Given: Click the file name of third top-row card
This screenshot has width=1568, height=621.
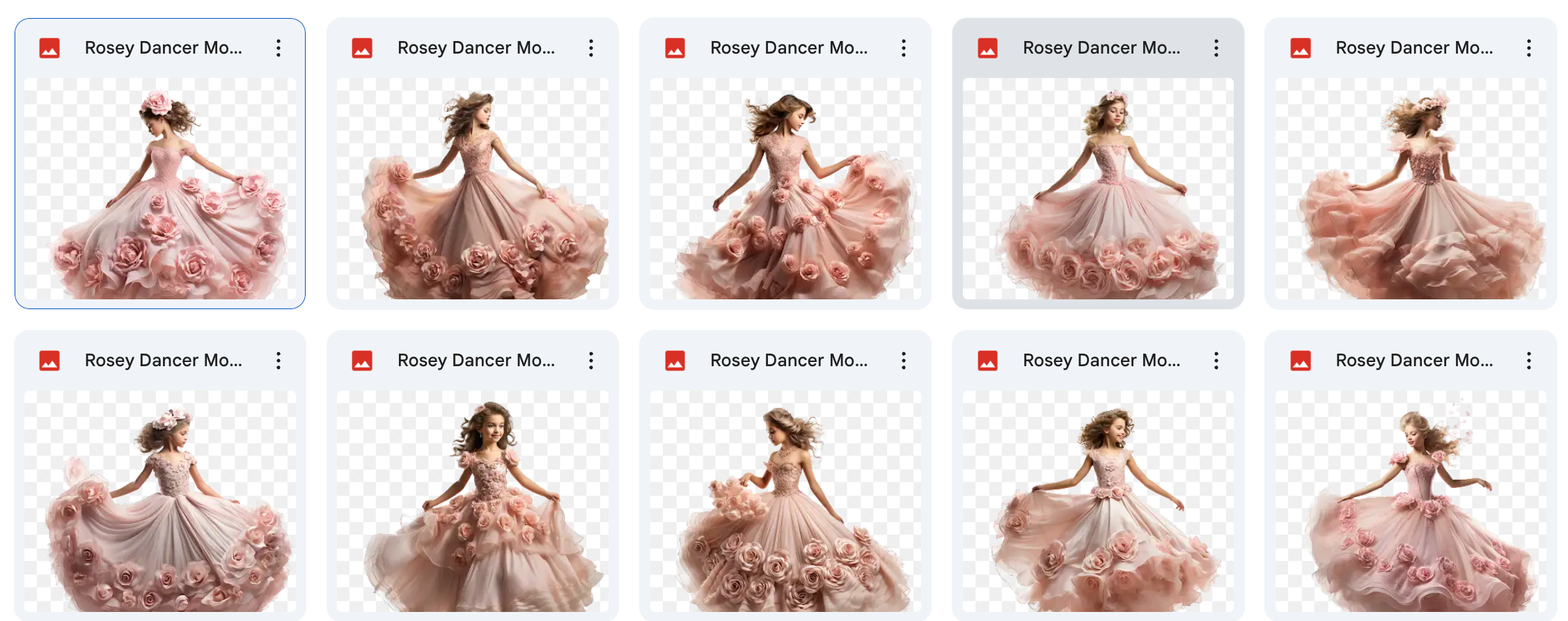Looking at the screenshot, I should click(x=789, y=48).
